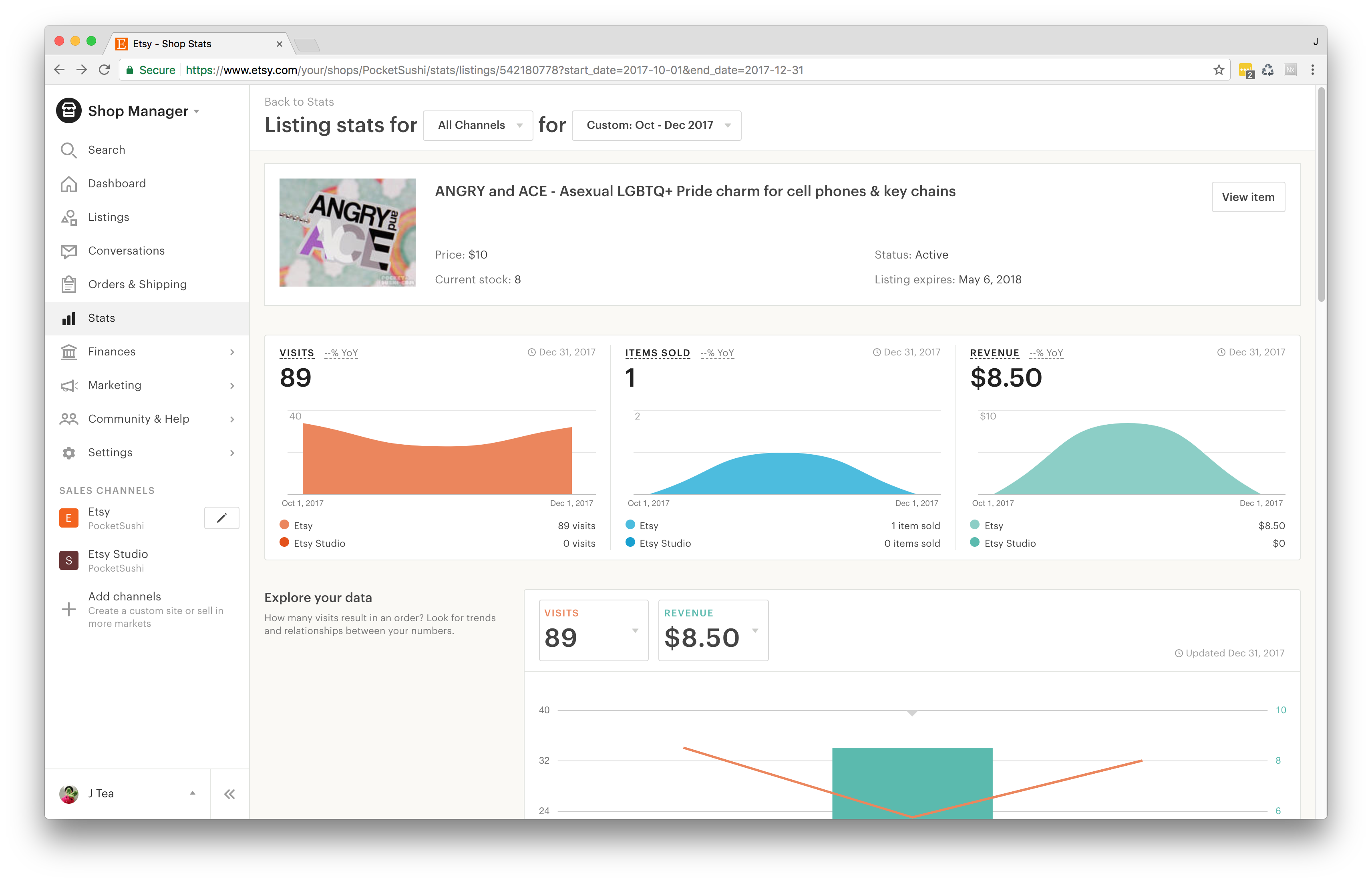Viewport: 1372px width, 883px height.
Task: Click the Listings shapes icon
Action: pyautogui.click(x=68, y=217)
